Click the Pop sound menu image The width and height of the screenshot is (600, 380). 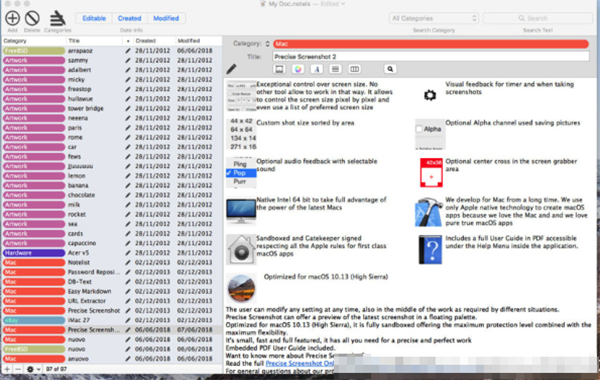[241, 173]
